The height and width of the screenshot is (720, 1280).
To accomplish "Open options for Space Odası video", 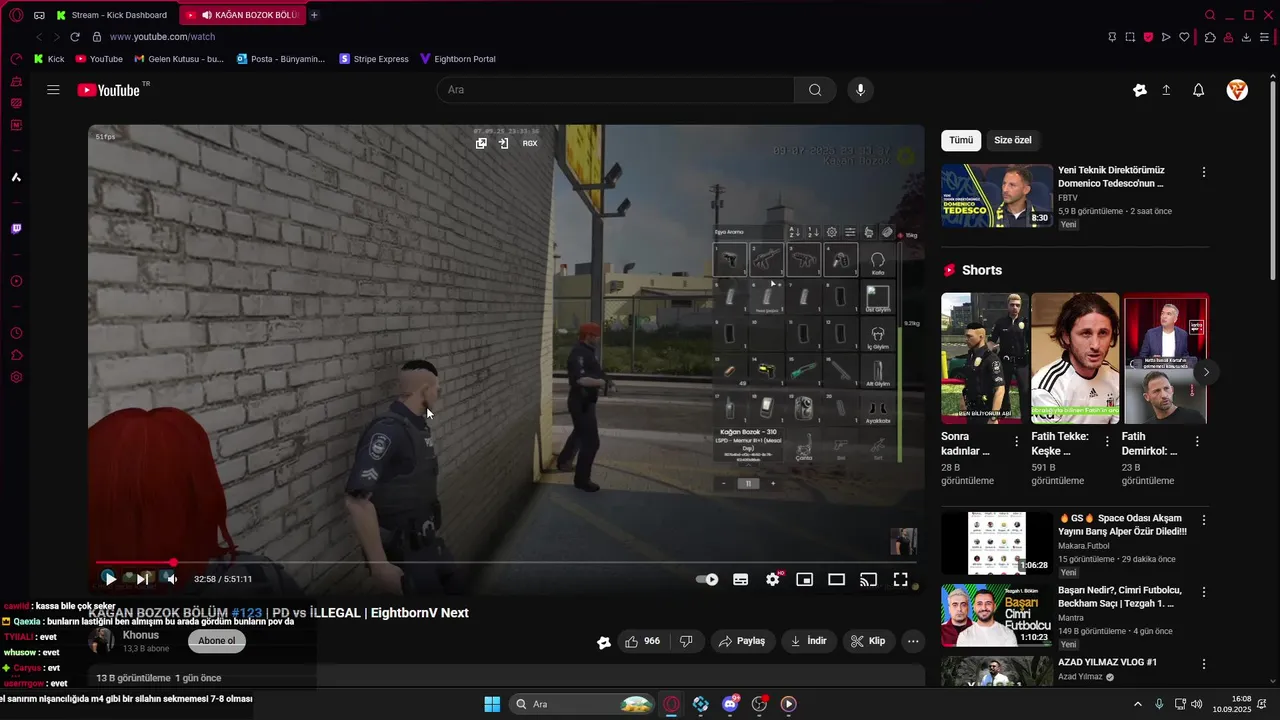I will [x=1204, y=520].
